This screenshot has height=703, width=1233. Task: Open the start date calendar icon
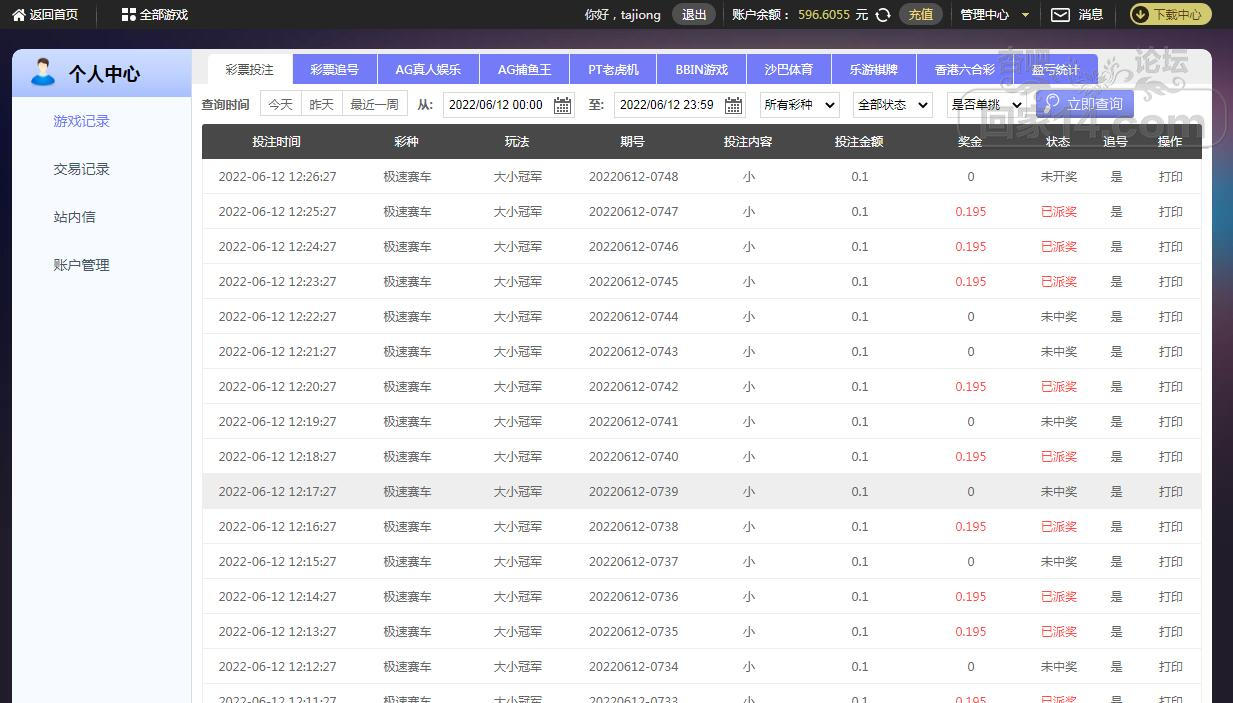click(x=562, y=105)
